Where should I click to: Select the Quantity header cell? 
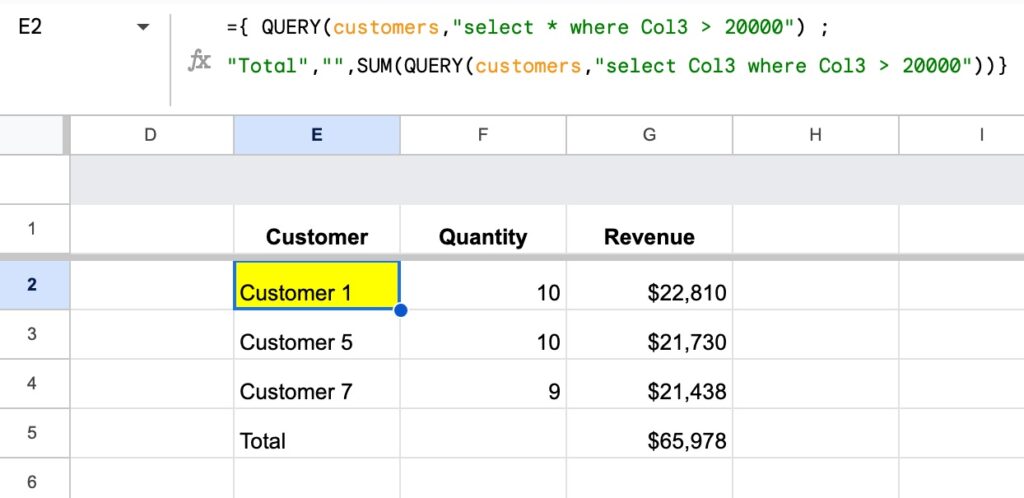[482, 237]
